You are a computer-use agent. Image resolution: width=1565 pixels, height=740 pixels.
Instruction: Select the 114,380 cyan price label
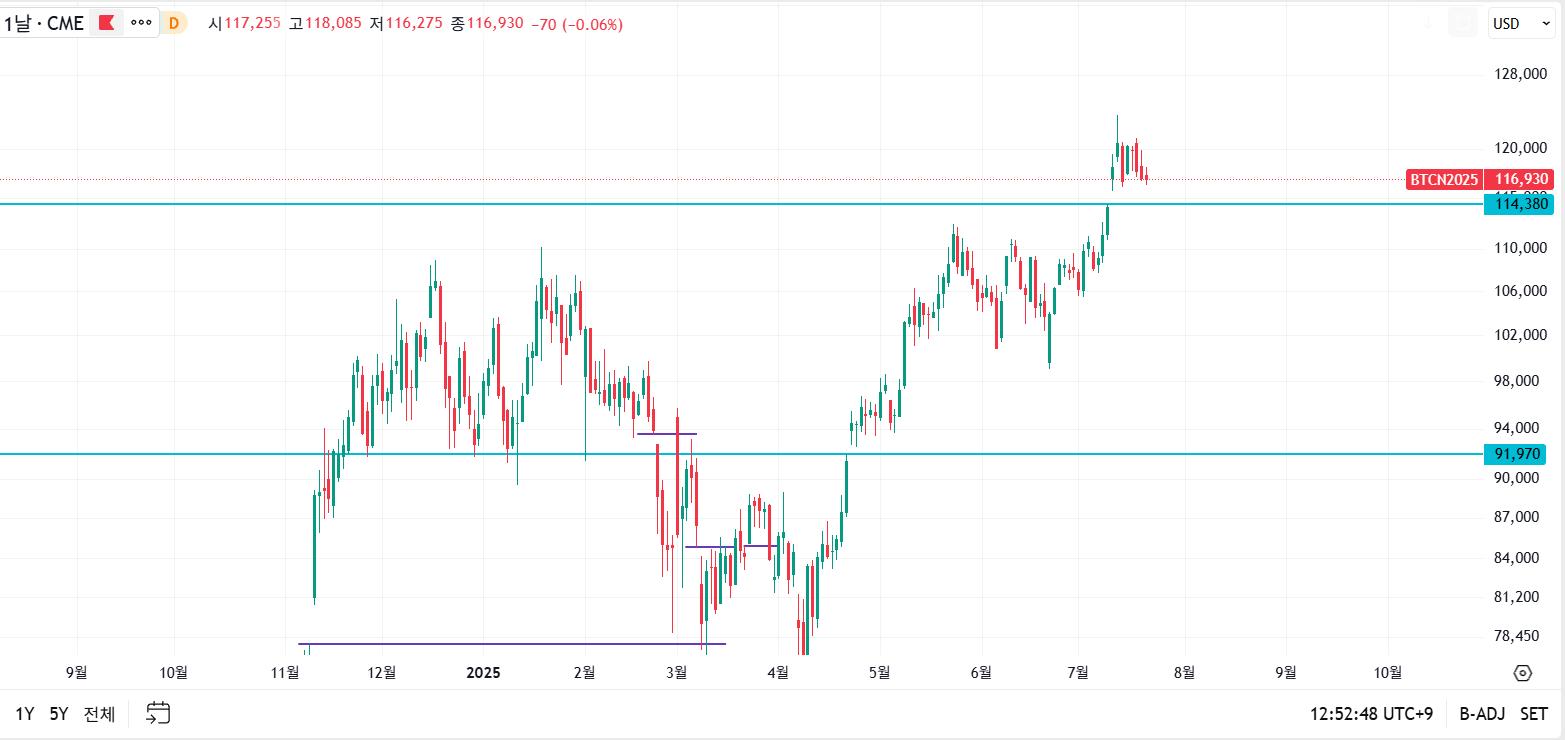click(x=1520, y=204)
